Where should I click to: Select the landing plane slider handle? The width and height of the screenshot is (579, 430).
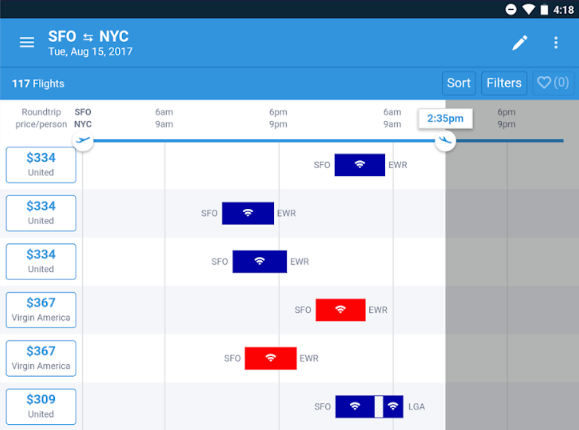point(445,140)
